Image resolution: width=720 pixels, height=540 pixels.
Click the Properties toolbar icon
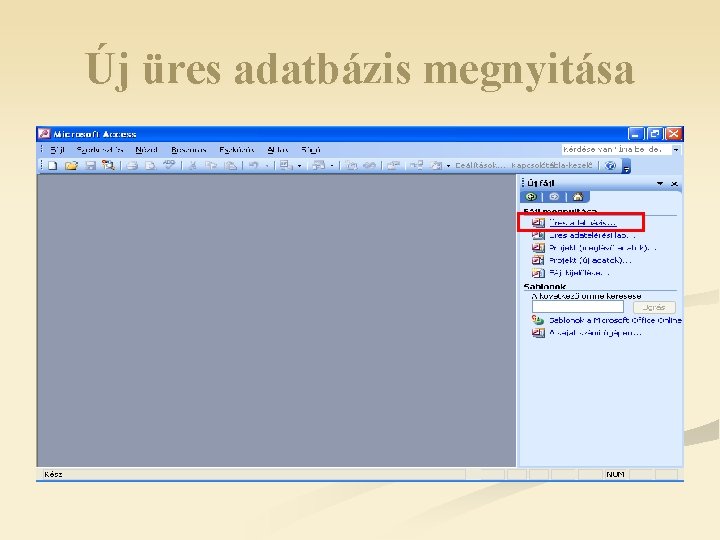pyautogui.click(x=393, y=166)
